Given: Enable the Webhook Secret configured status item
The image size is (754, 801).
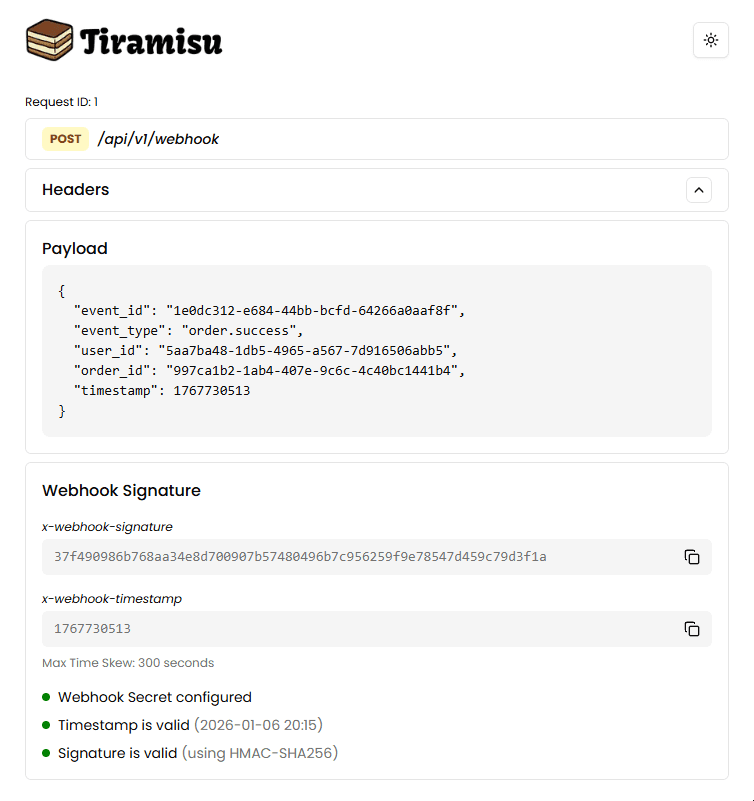Looking at the screenshot, I should pyautogui.click(x=154, y=697).
